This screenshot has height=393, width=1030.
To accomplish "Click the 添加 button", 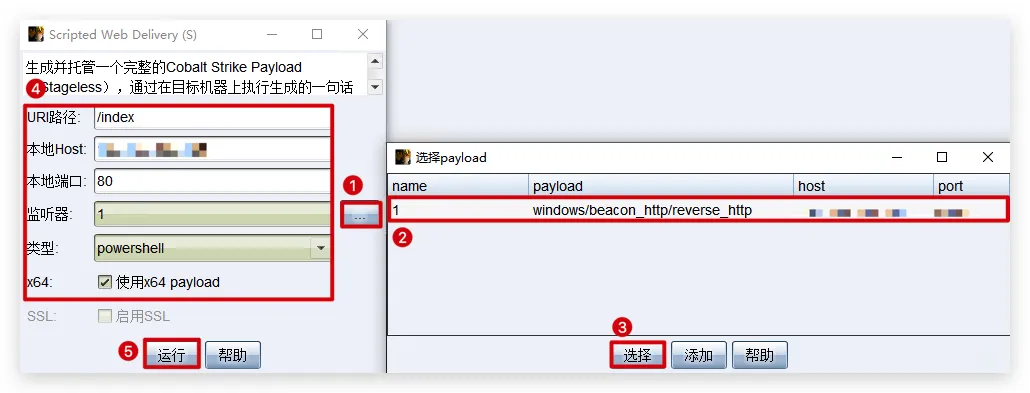I will (x=698, y=356).
